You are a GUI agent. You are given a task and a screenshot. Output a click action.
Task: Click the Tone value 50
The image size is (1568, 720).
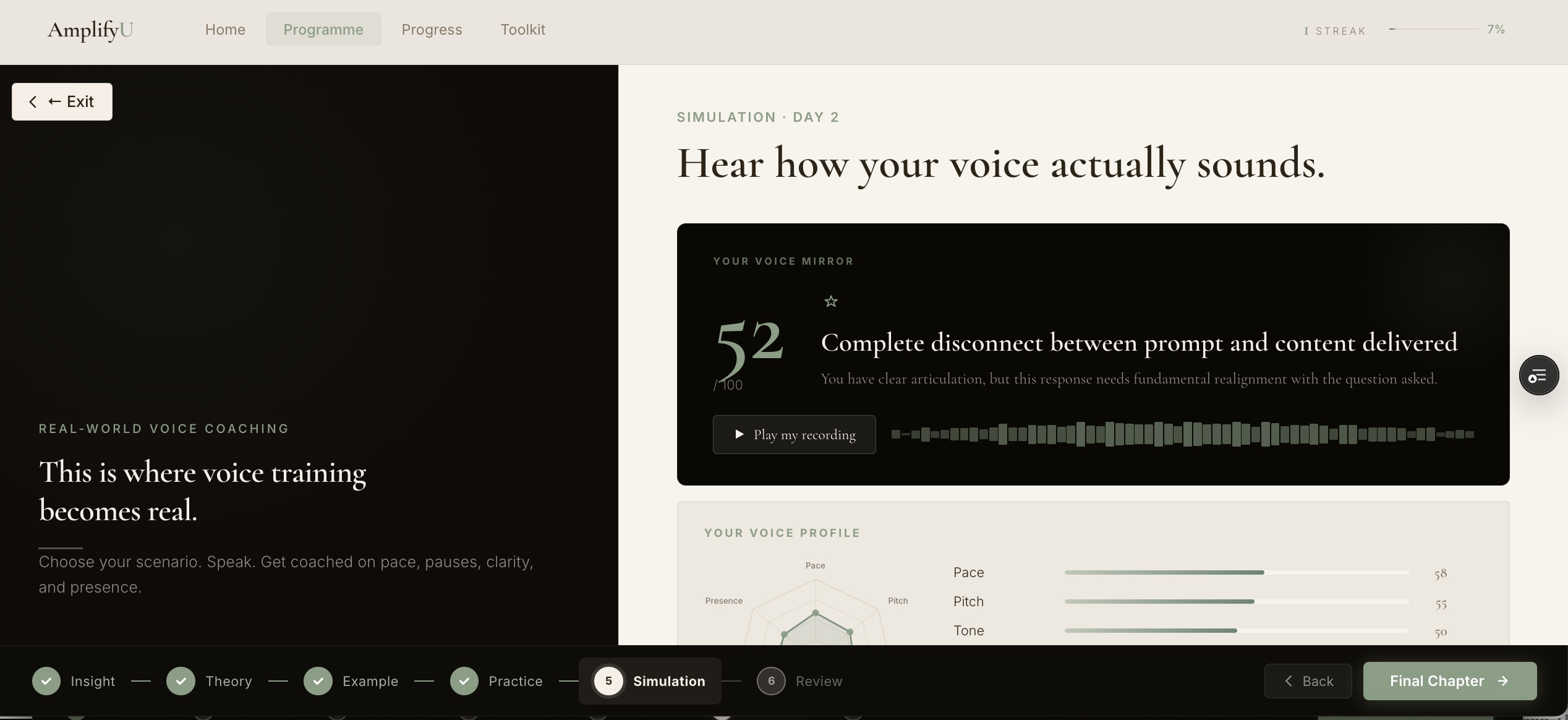coord(1441,632)
